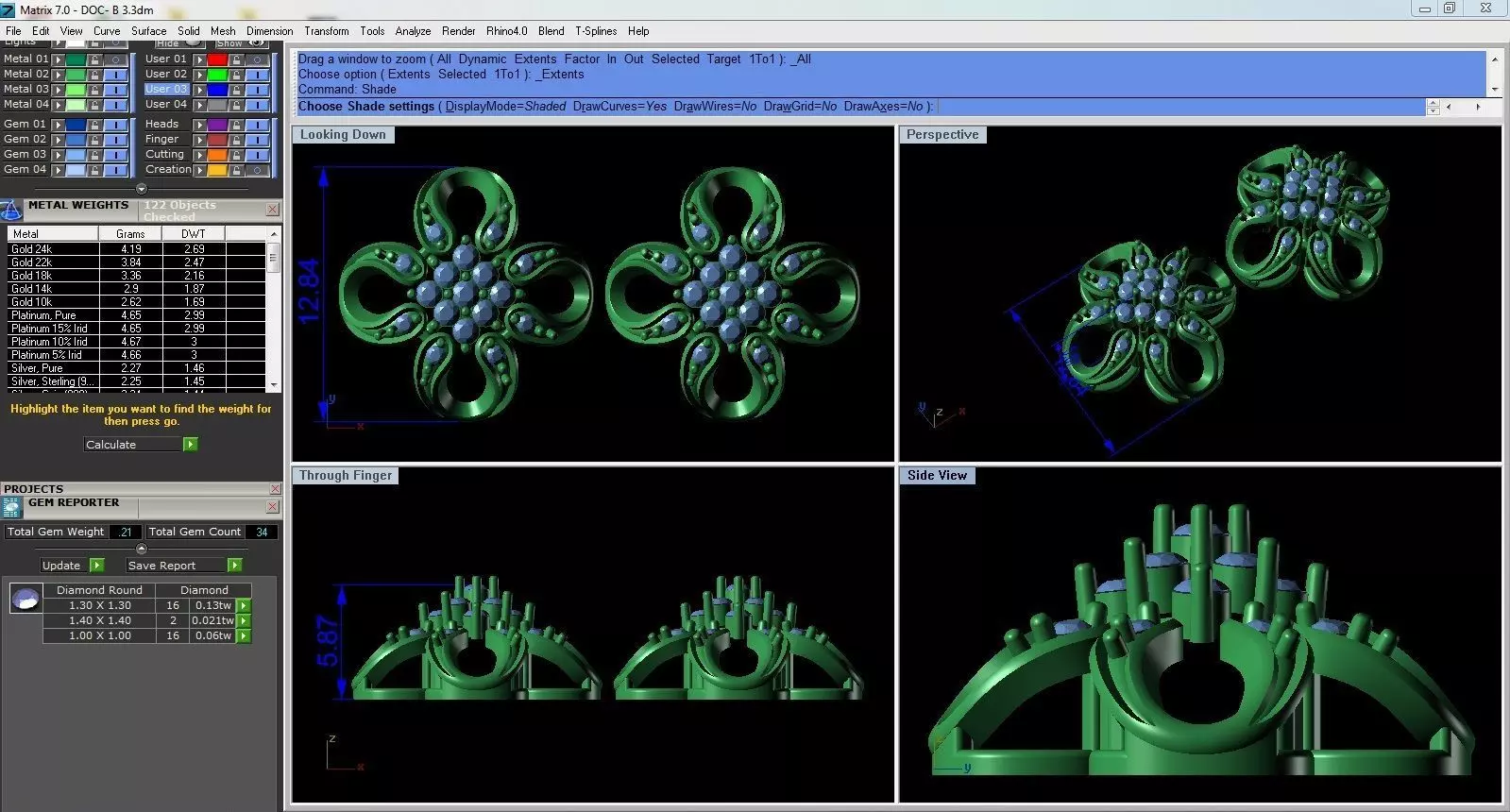The width and height of the screenshot is (1510, 812).
Task: Click the Metal 01 dark green color swatch
Action: point(76,59)
